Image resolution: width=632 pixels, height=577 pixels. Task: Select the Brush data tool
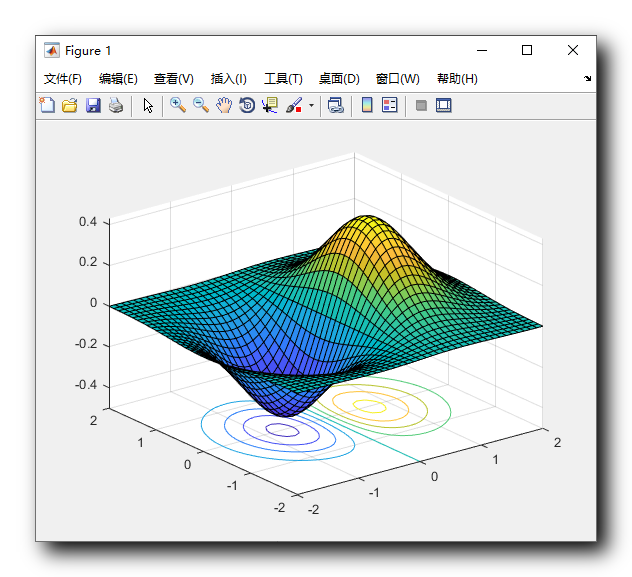(x=294, y=105)
